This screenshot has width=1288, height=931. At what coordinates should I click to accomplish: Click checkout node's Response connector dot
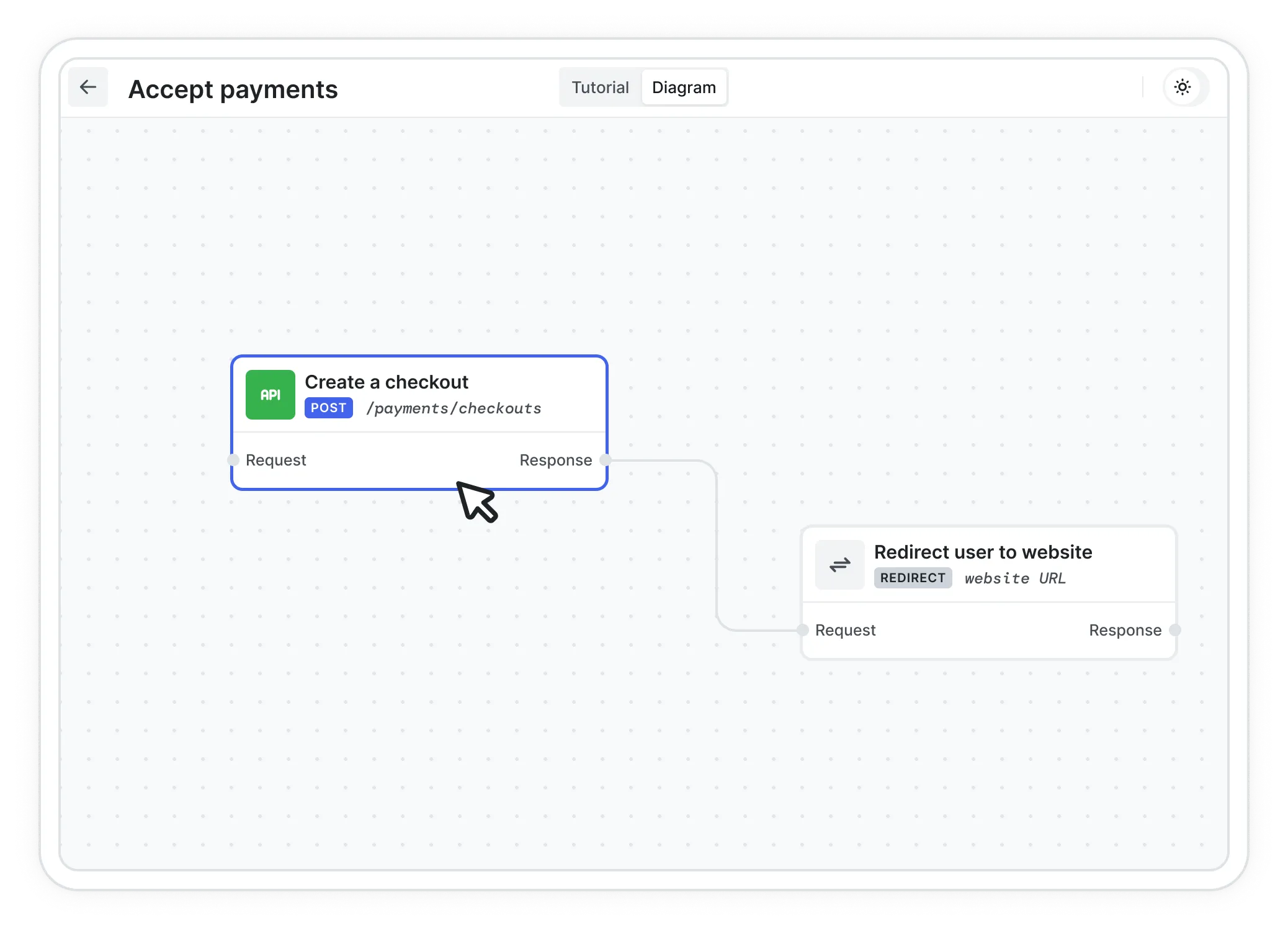point(606,460)
